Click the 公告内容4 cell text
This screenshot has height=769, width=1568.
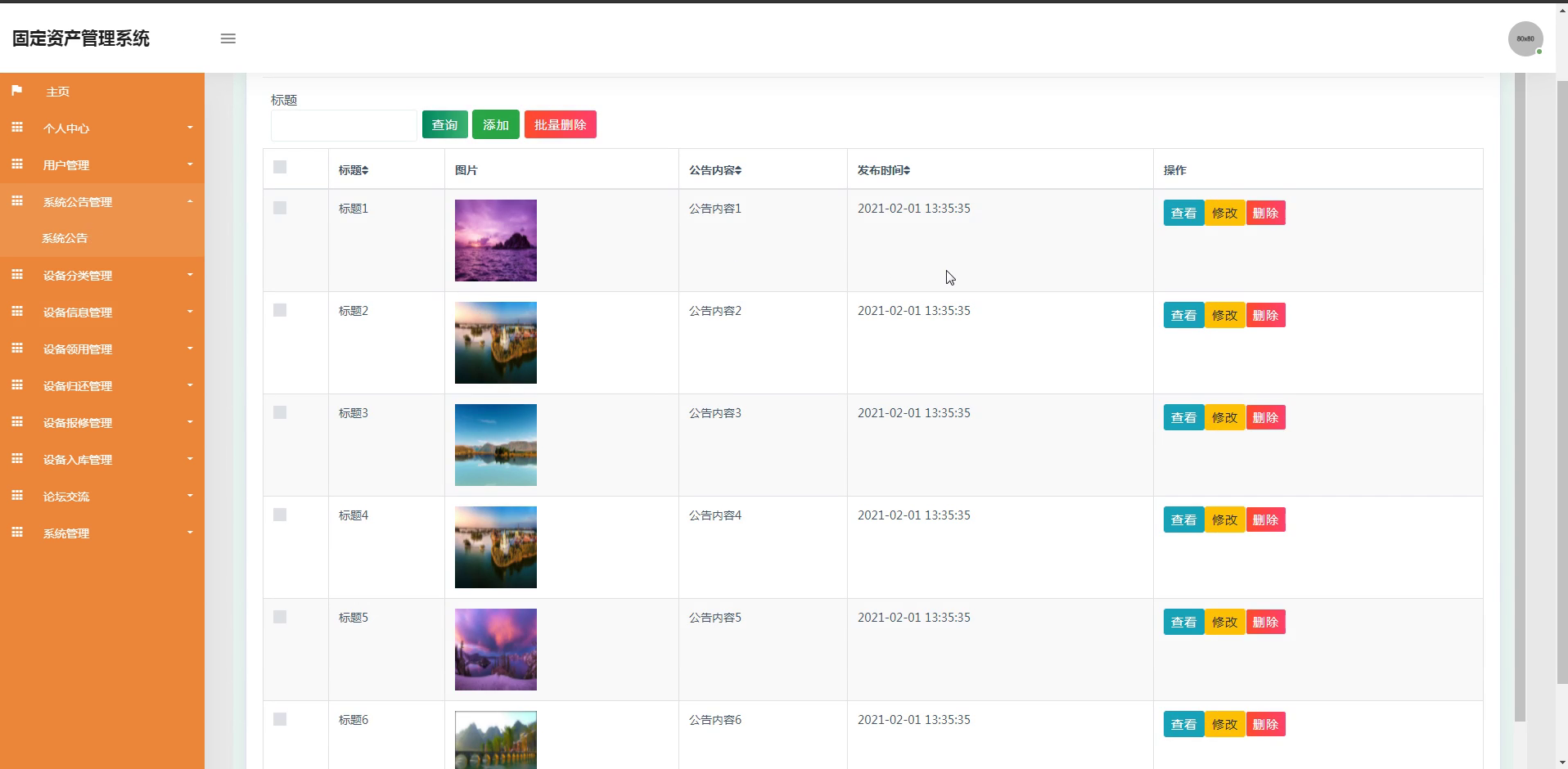(715, 515)
